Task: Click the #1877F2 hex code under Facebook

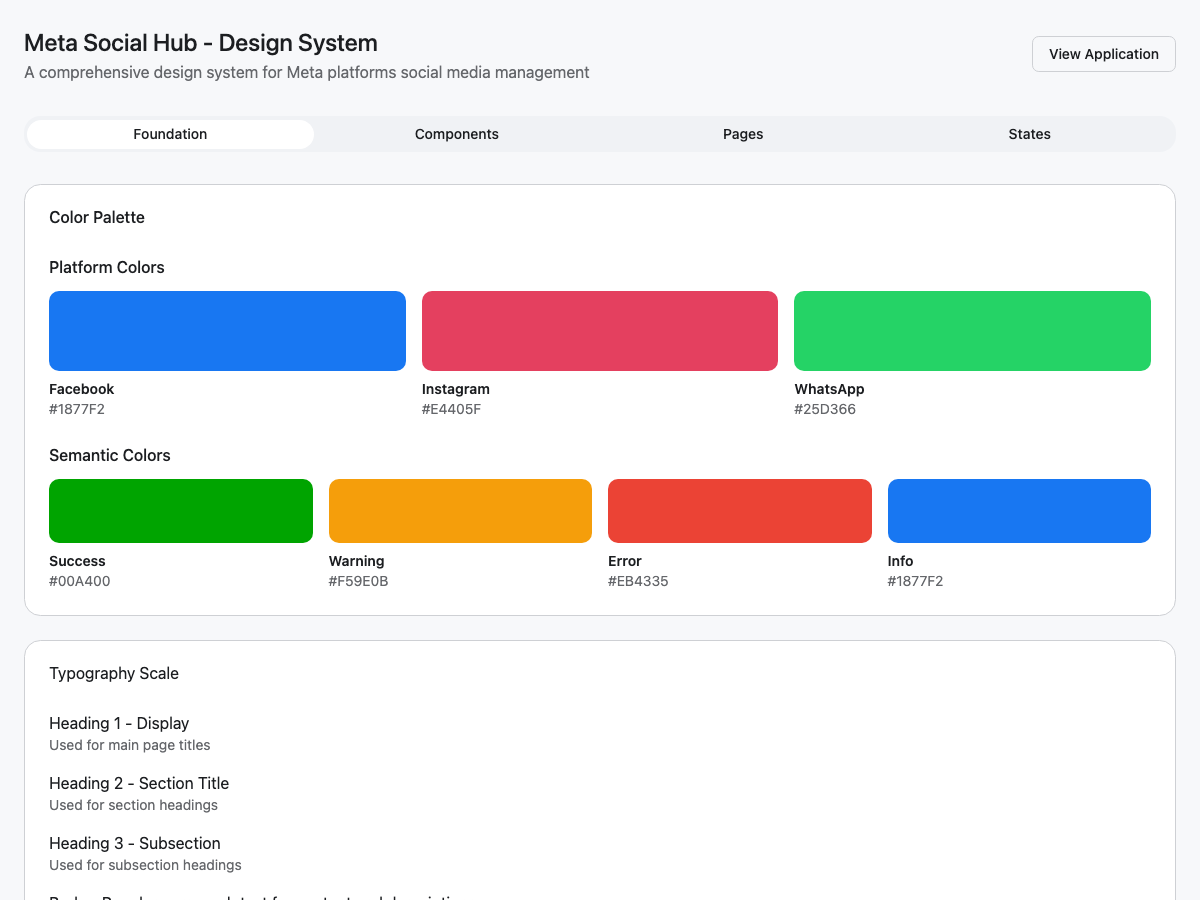Action: [x=77, y=409]
